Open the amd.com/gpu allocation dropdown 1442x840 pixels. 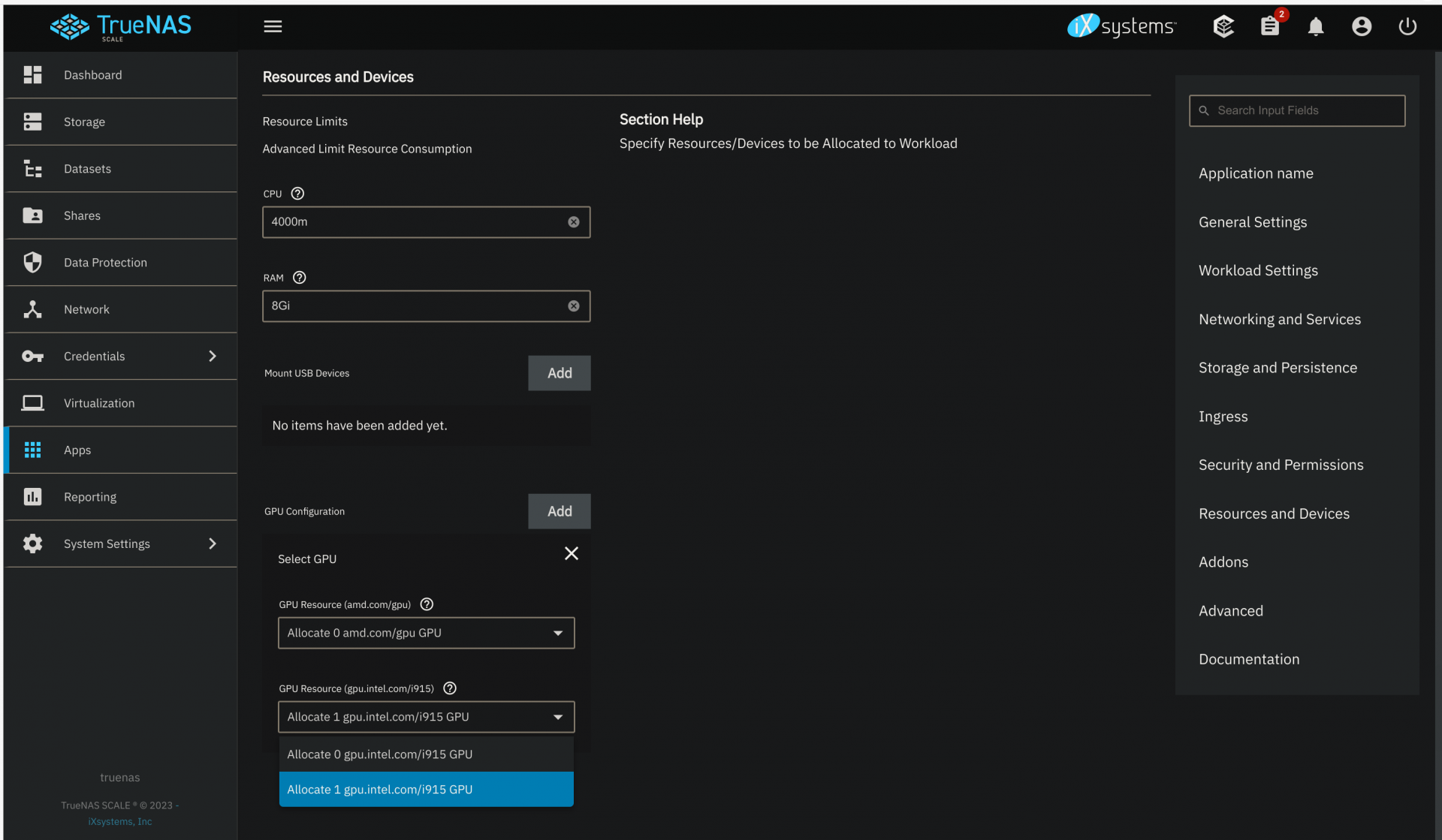(426, 633)
